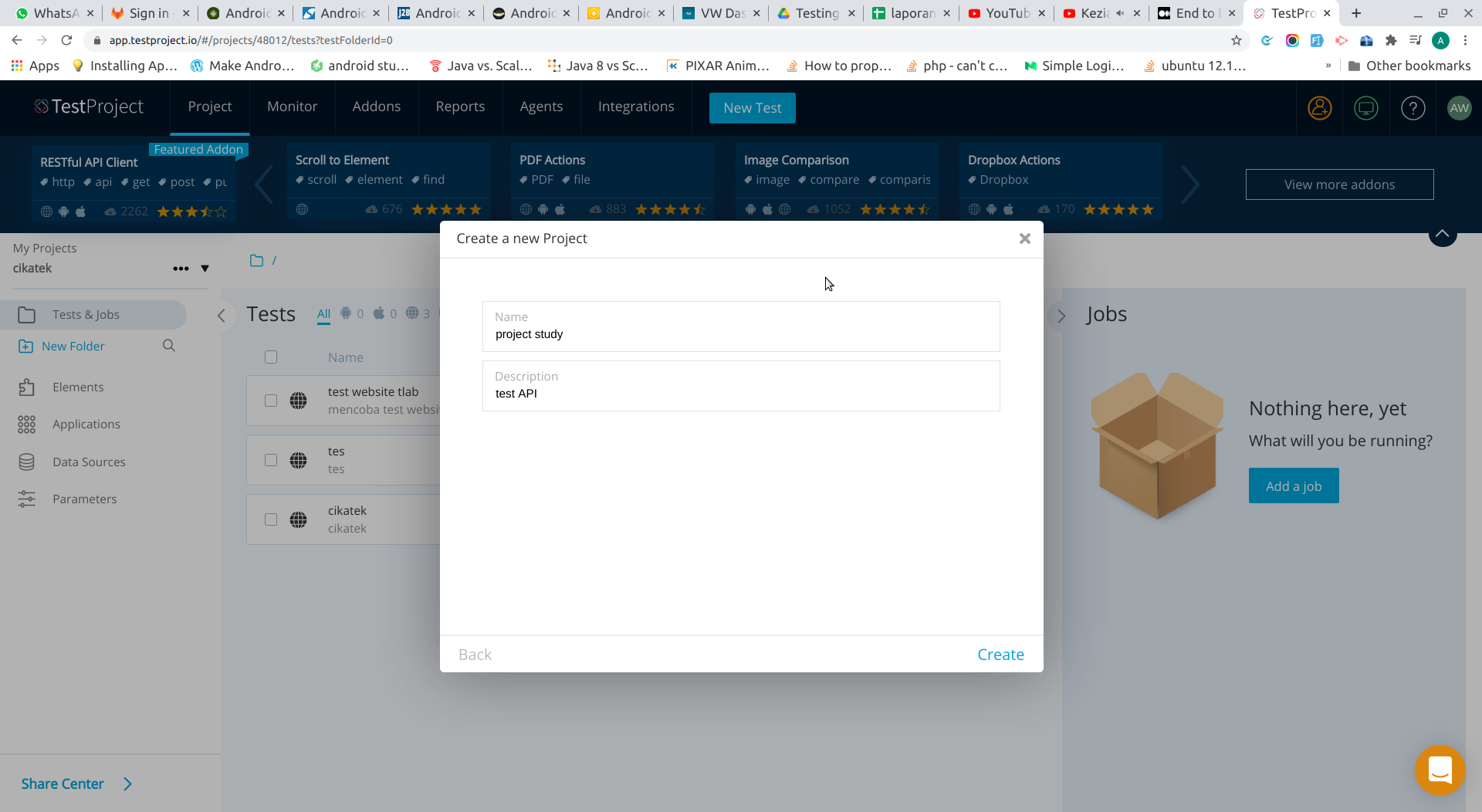This screenshot has width=1482, height=812.
Task: Select the Applications sidebar icon
Action: [x=27, y=424]
